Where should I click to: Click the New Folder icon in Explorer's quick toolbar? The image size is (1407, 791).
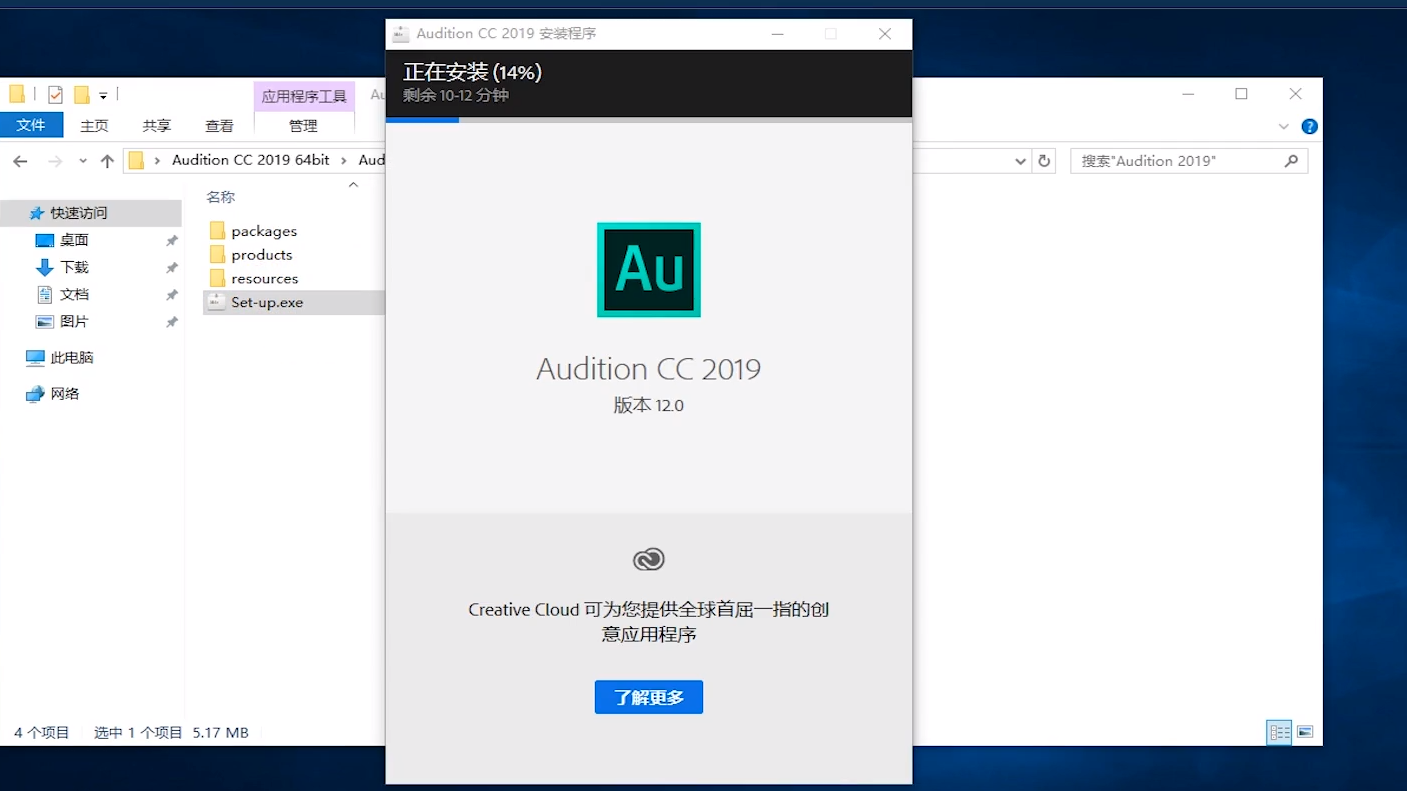(82, 95)
